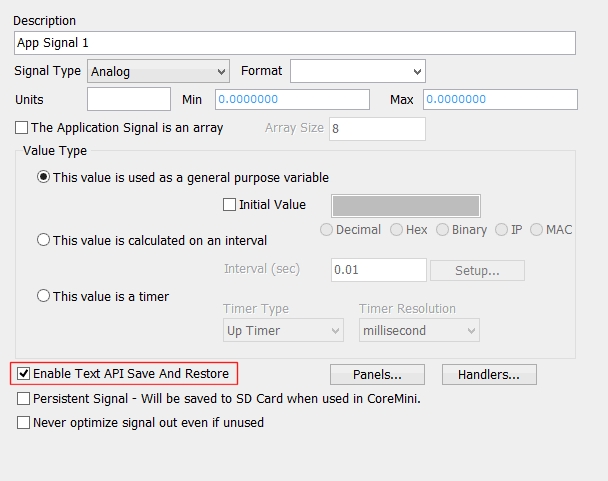
Task: Click the Interval (sec) field
Action: 378,270
